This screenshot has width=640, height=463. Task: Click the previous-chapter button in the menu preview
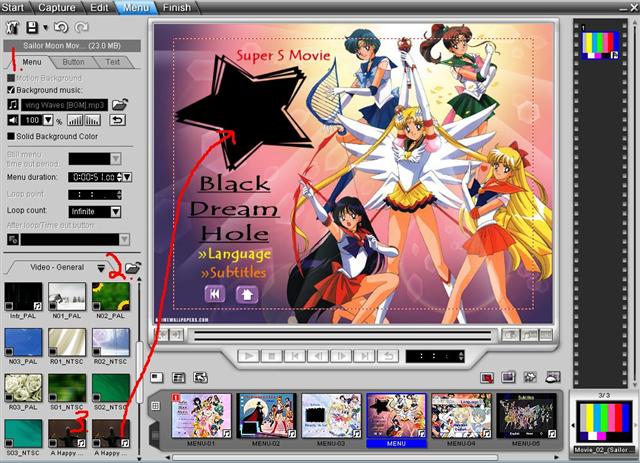215,294
